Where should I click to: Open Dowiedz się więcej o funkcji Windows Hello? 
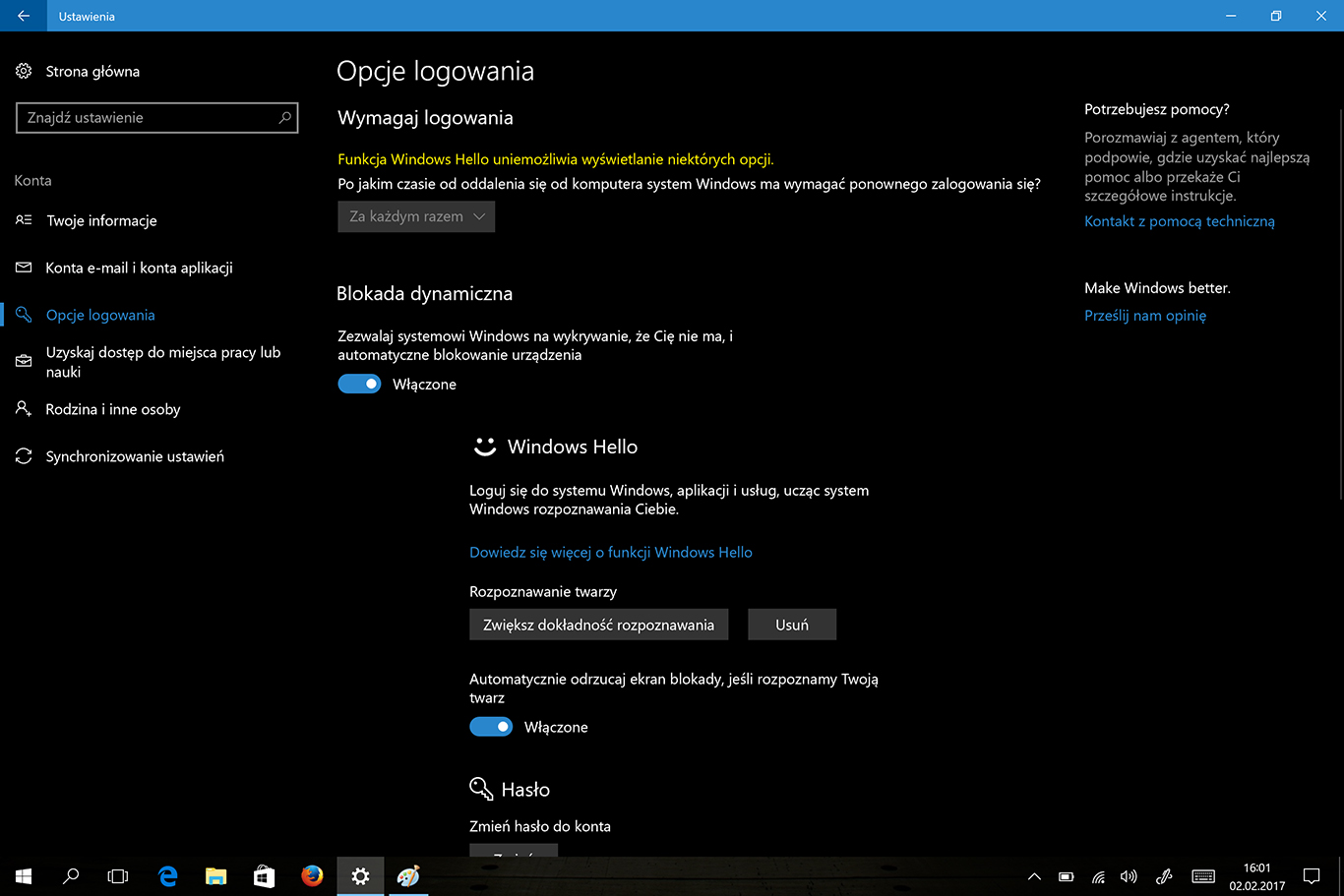point(611,552)
